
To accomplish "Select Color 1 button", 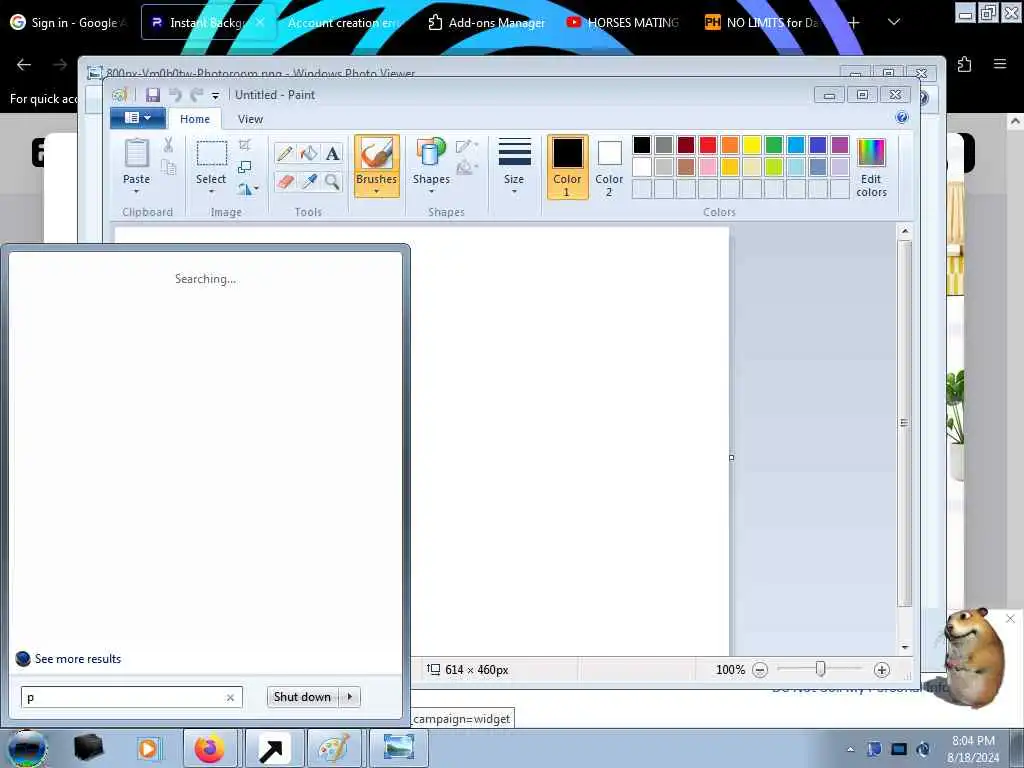I will 568,167.
